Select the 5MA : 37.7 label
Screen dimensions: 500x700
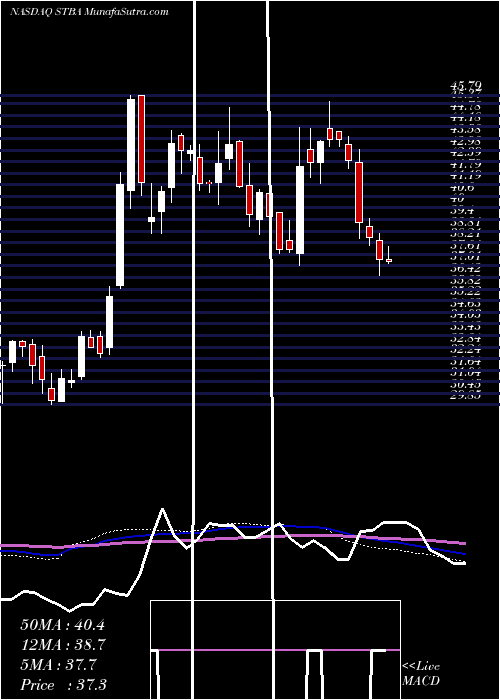coord(58,665)
